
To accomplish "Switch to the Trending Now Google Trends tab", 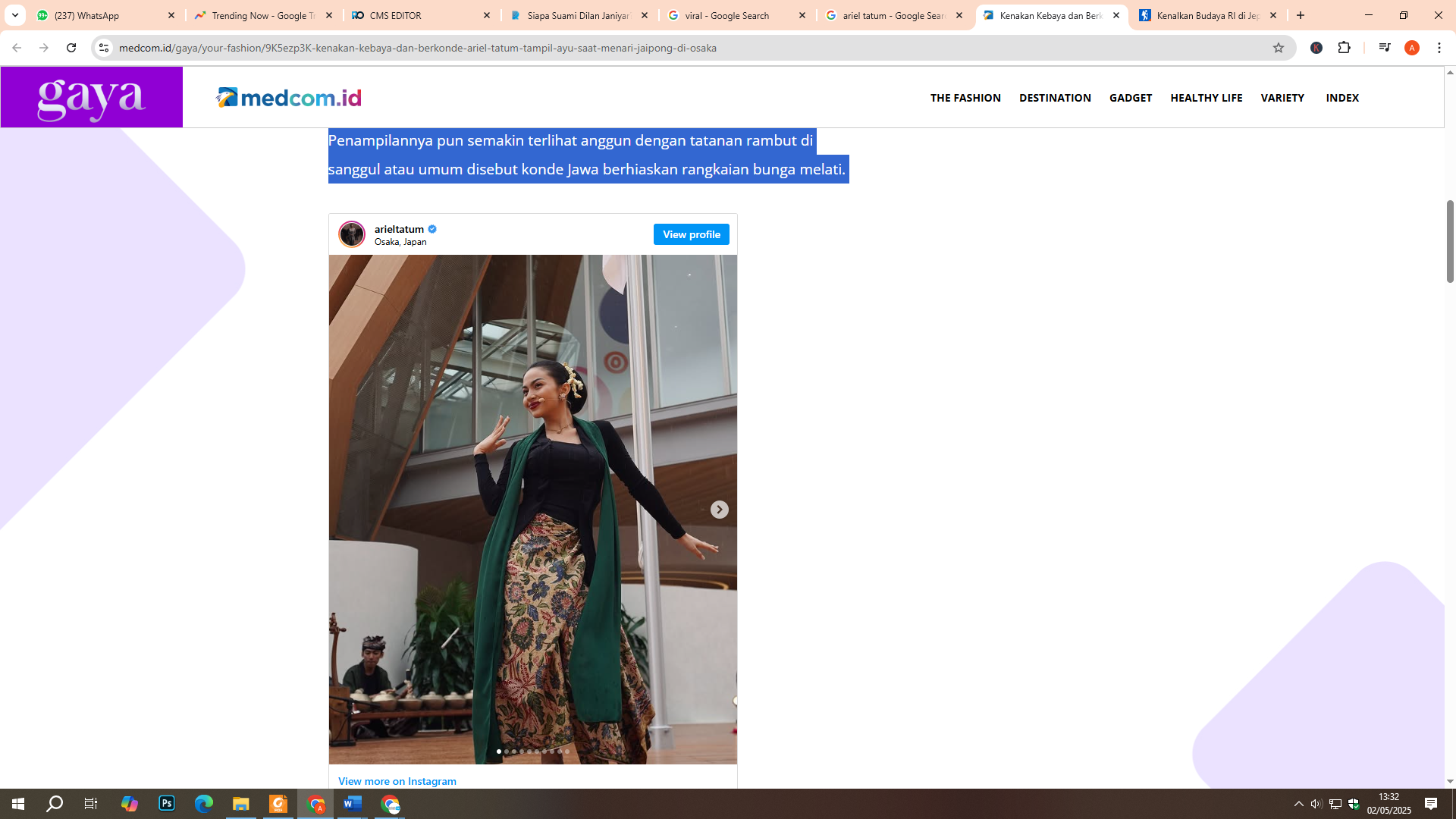I will (x=263, y=15).
